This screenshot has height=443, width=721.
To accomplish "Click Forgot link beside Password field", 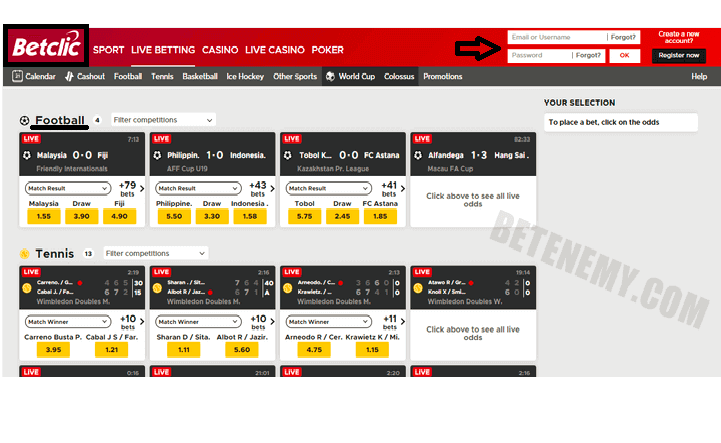I will click(588, 55).
